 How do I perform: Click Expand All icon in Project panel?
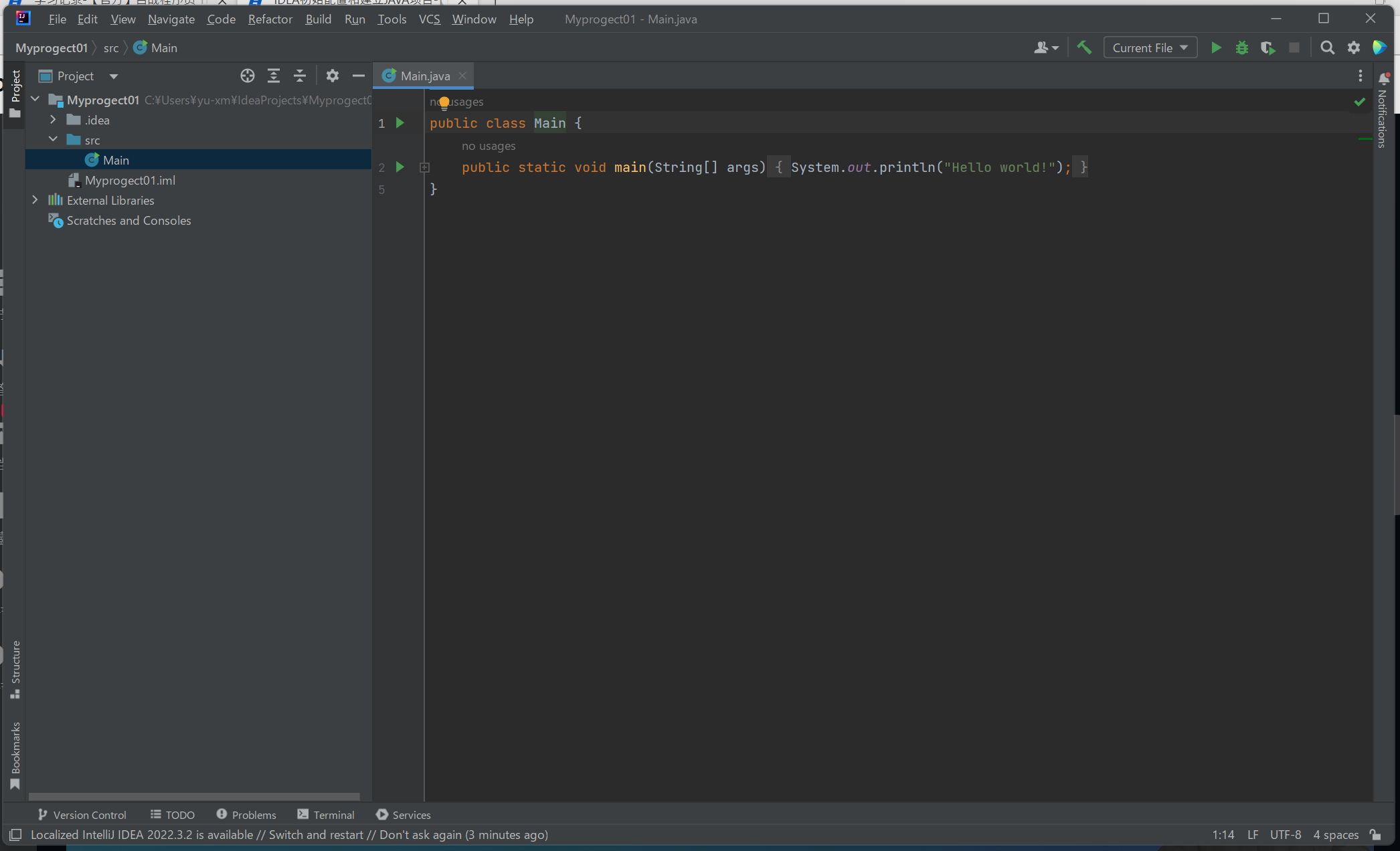274,76
